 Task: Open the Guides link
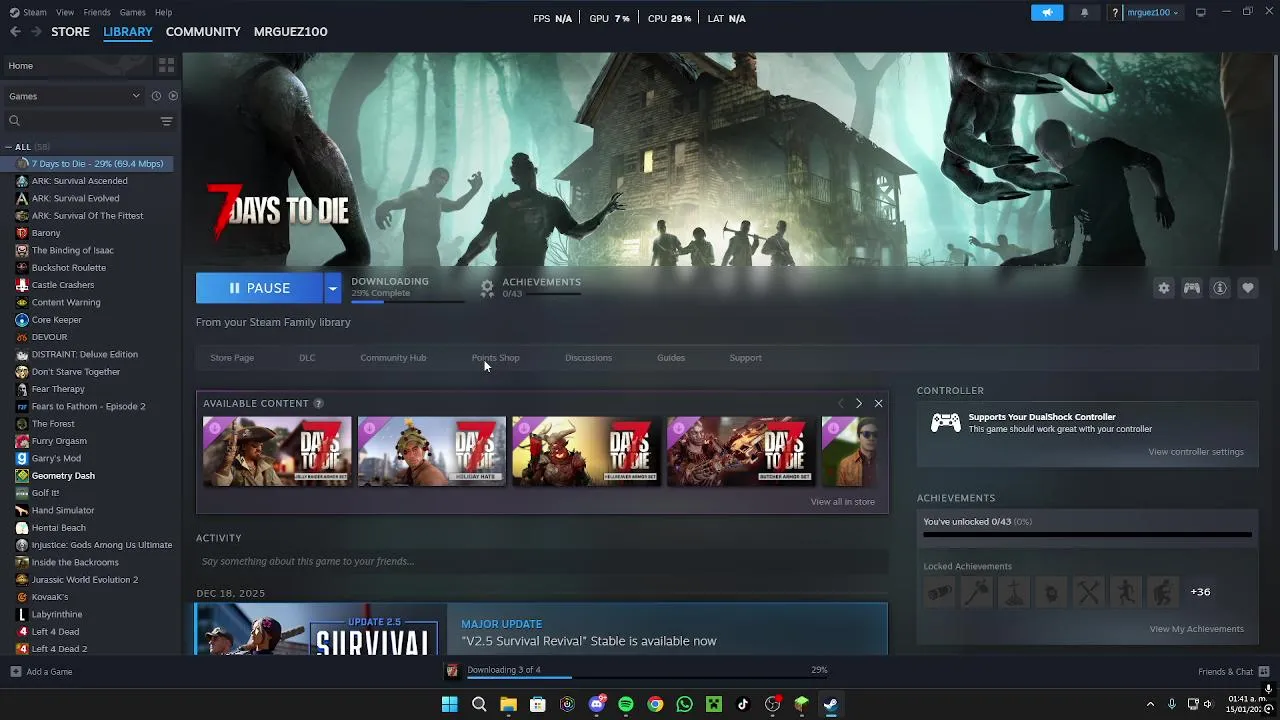(671, 358)
